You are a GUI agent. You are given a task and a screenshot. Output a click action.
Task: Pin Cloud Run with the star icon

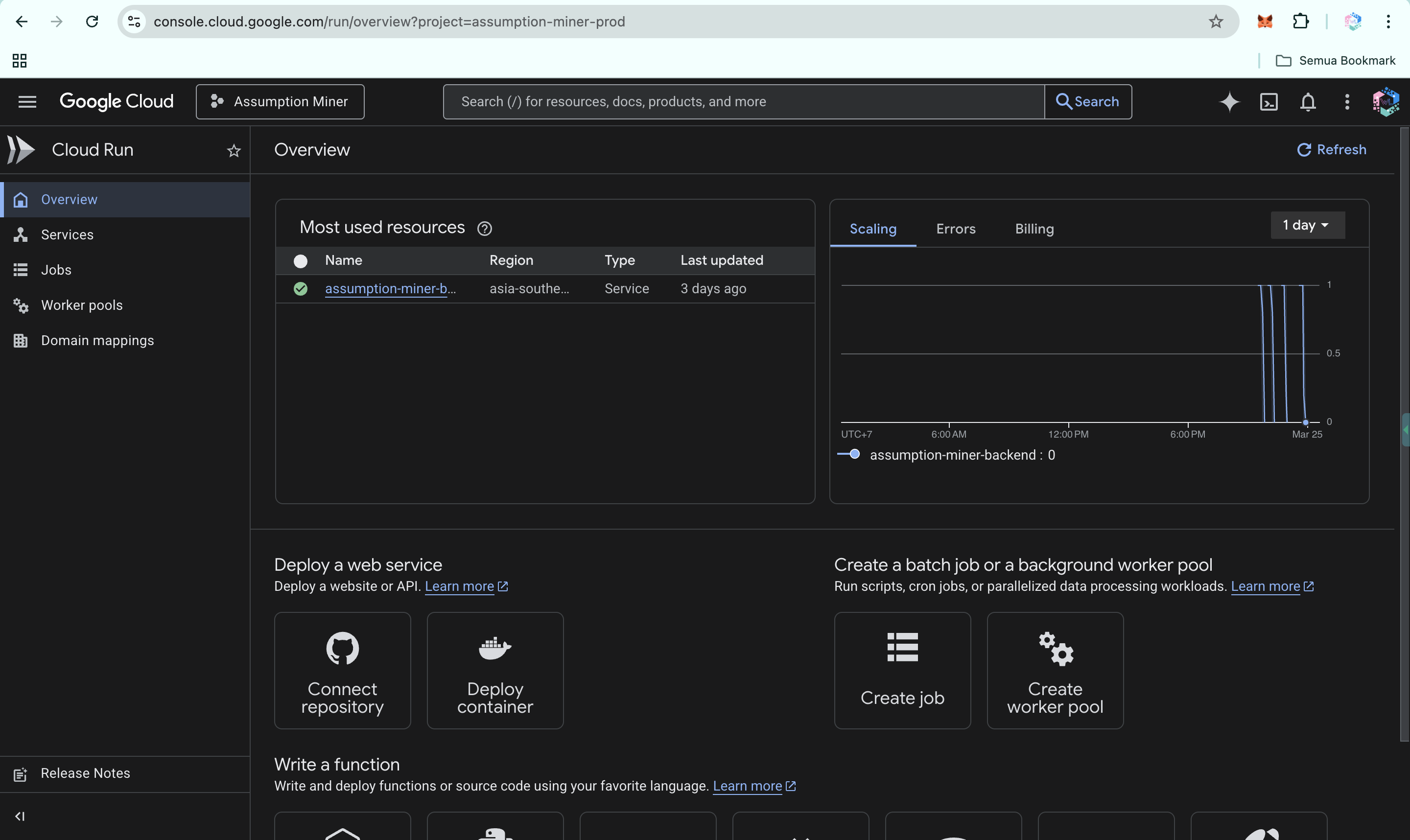[x=234, y=151]
